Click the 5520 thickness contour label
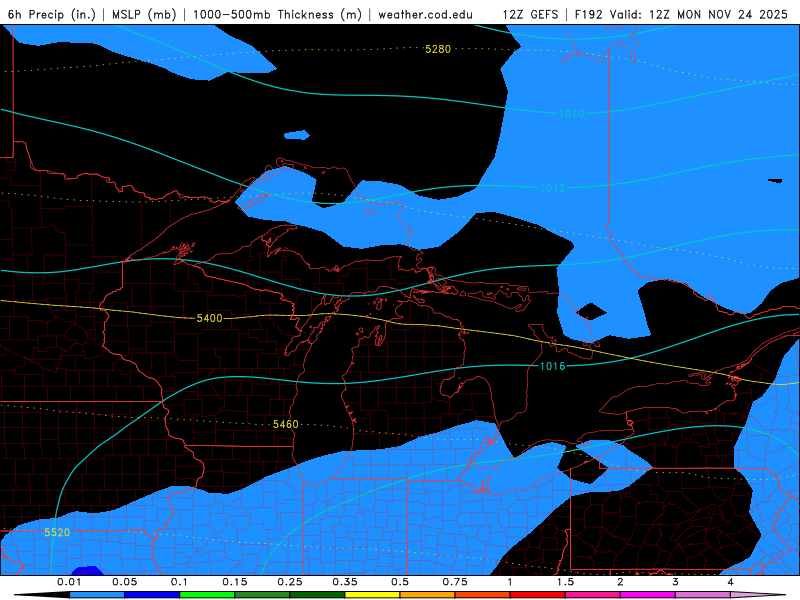The image size is (800, 600). pyautogui.click(x=57, y=533)
